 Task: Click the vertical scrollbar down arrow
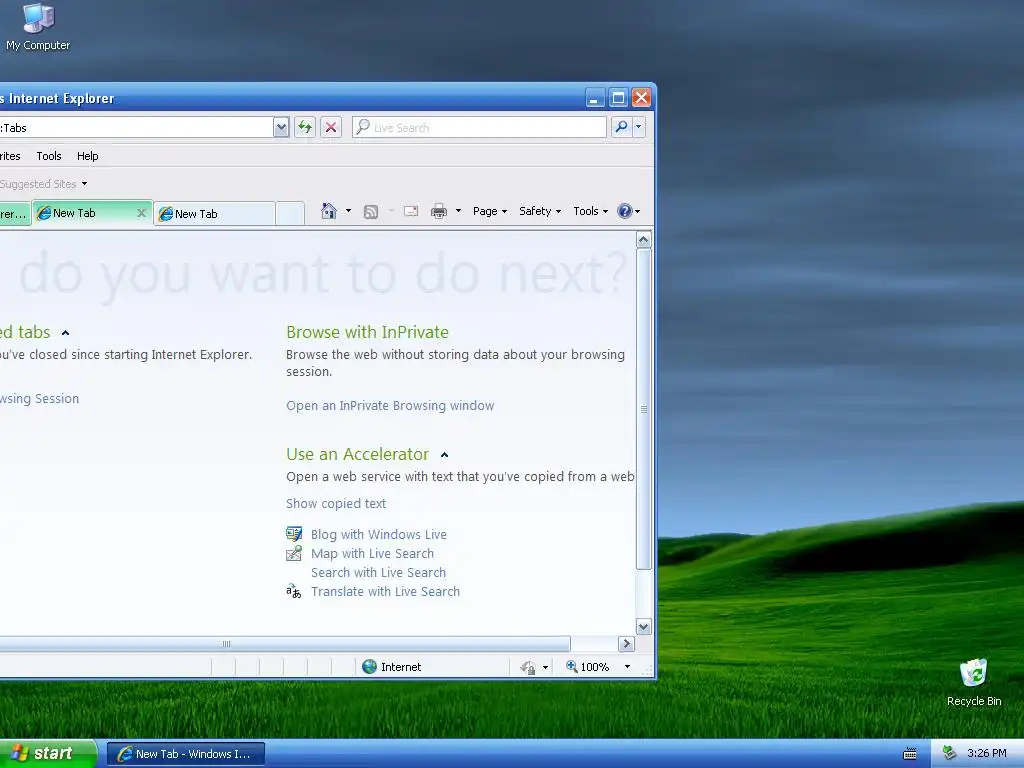(643, 627)
